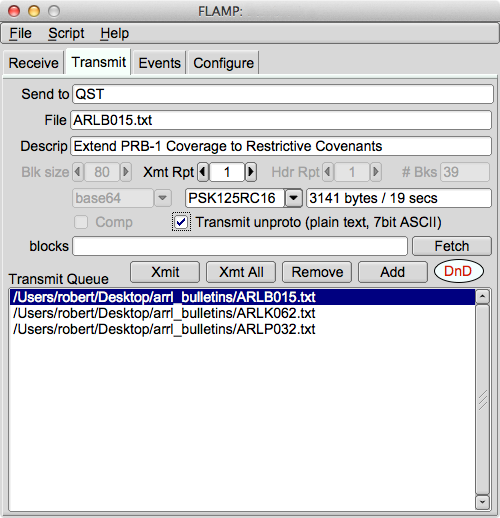Image resolution: width=500 pixels, height=518 pixels.
Task: Toggle the Comp checkbox
Action: (x=81, y=222)
